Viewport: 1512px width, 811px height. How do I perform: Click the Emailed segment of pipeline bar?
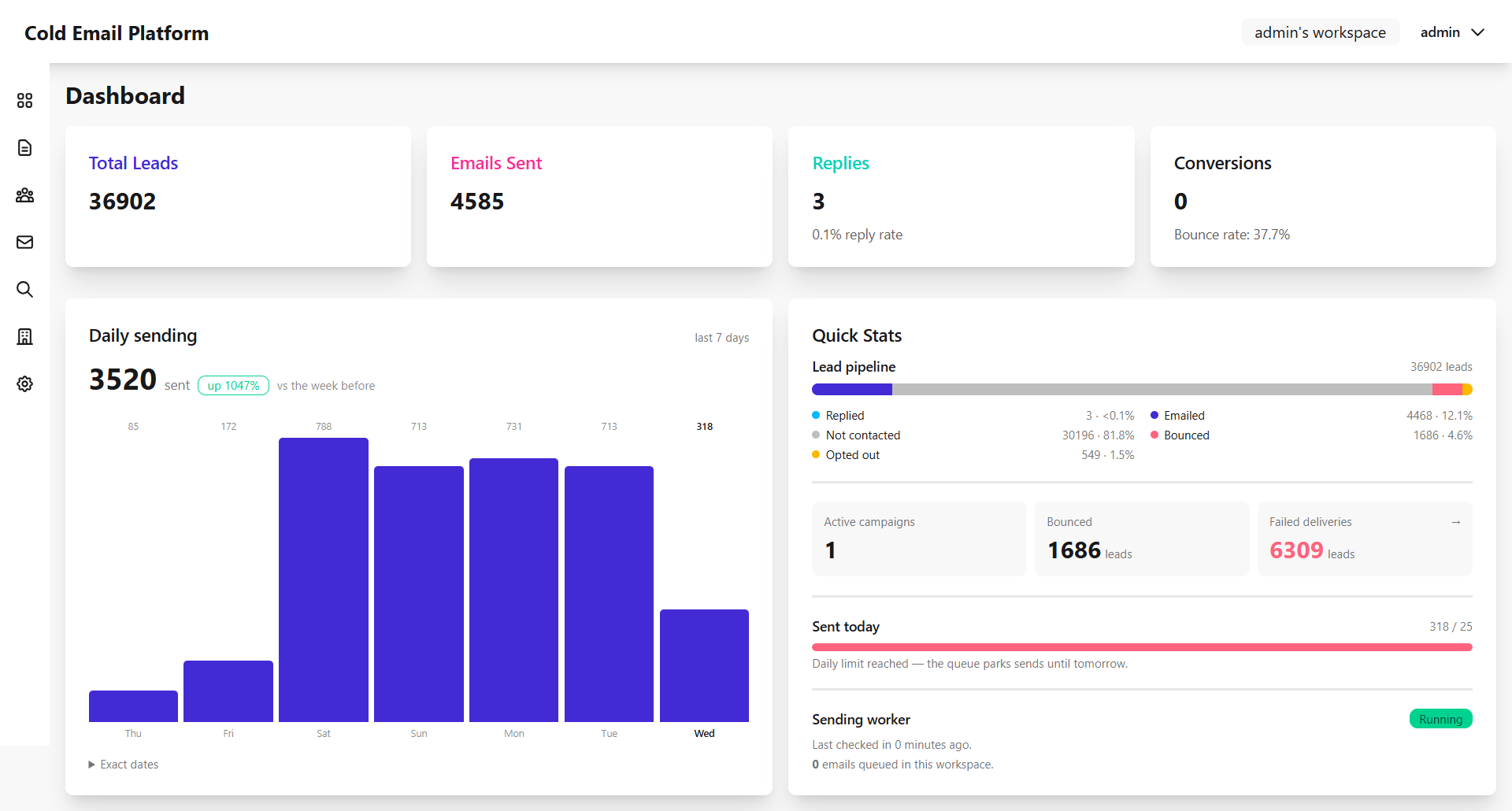pyautogui.click(x=852, y=389)
